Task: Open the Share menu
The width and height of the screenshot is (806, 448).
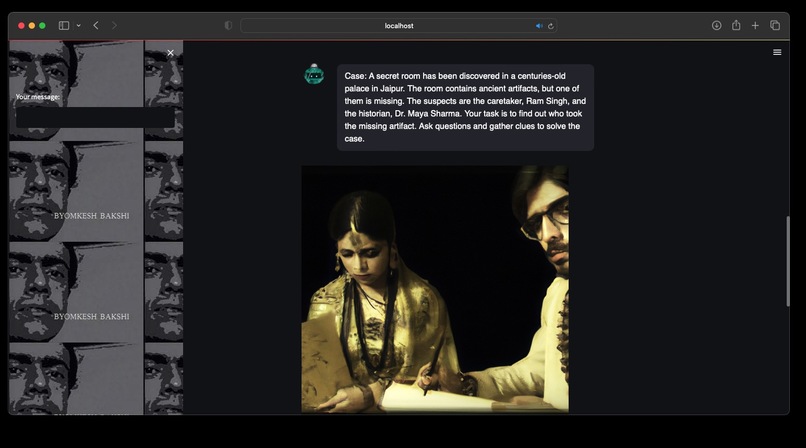Action: [x=736, y=25]
